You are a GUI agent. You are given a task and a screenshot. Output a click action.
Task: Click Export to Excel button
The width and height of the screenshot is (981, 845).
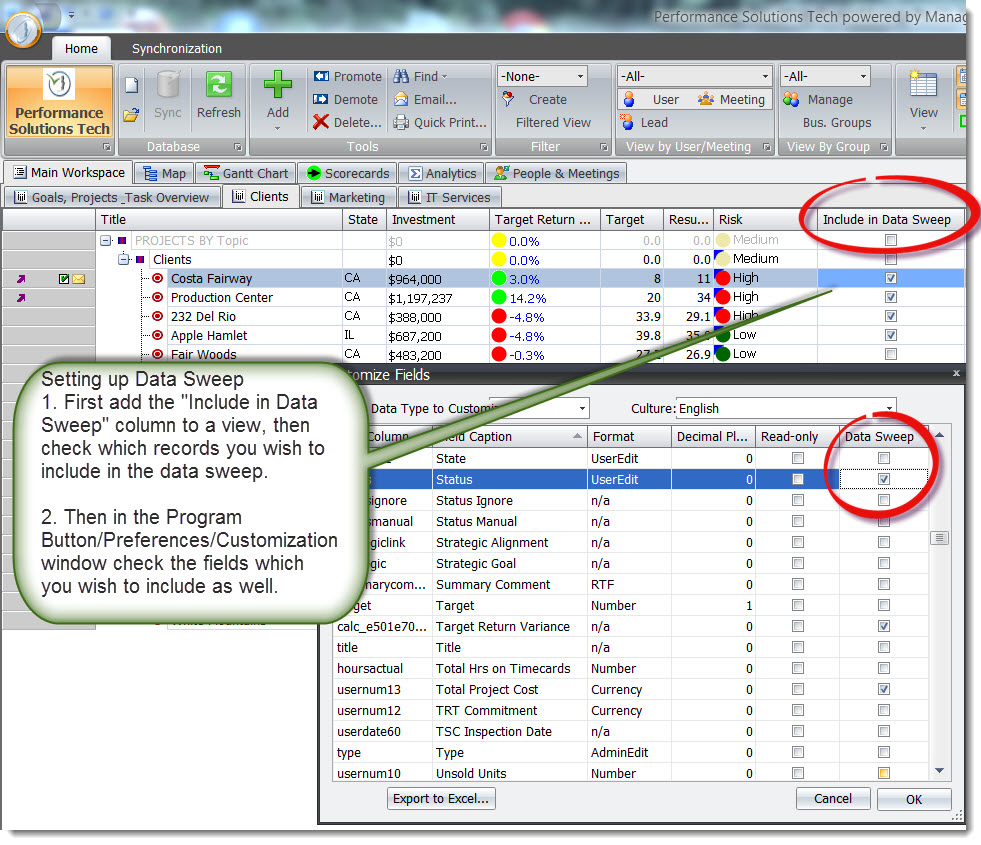441,799
